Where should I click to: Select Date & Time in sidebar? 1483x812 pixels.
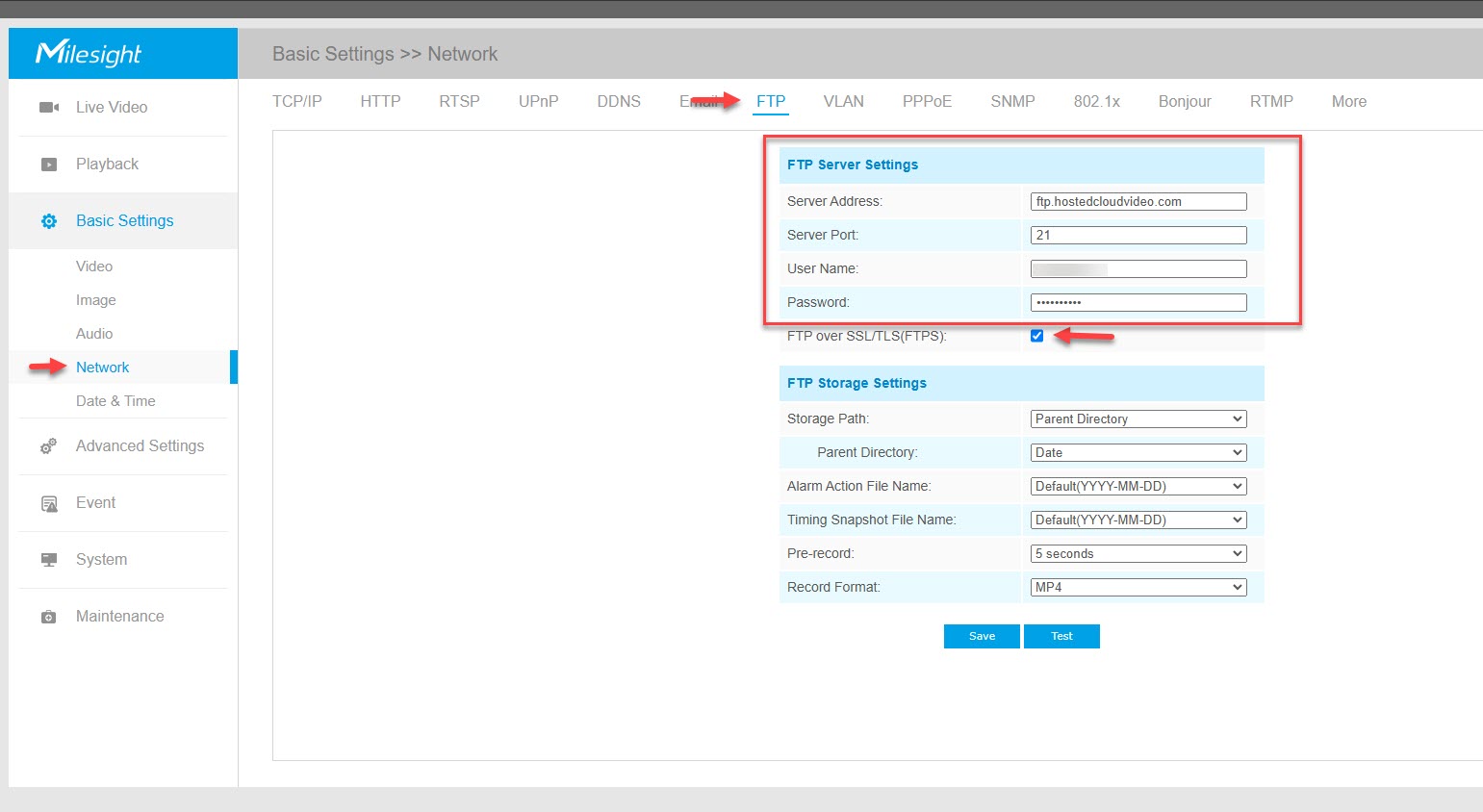point(115,401)
